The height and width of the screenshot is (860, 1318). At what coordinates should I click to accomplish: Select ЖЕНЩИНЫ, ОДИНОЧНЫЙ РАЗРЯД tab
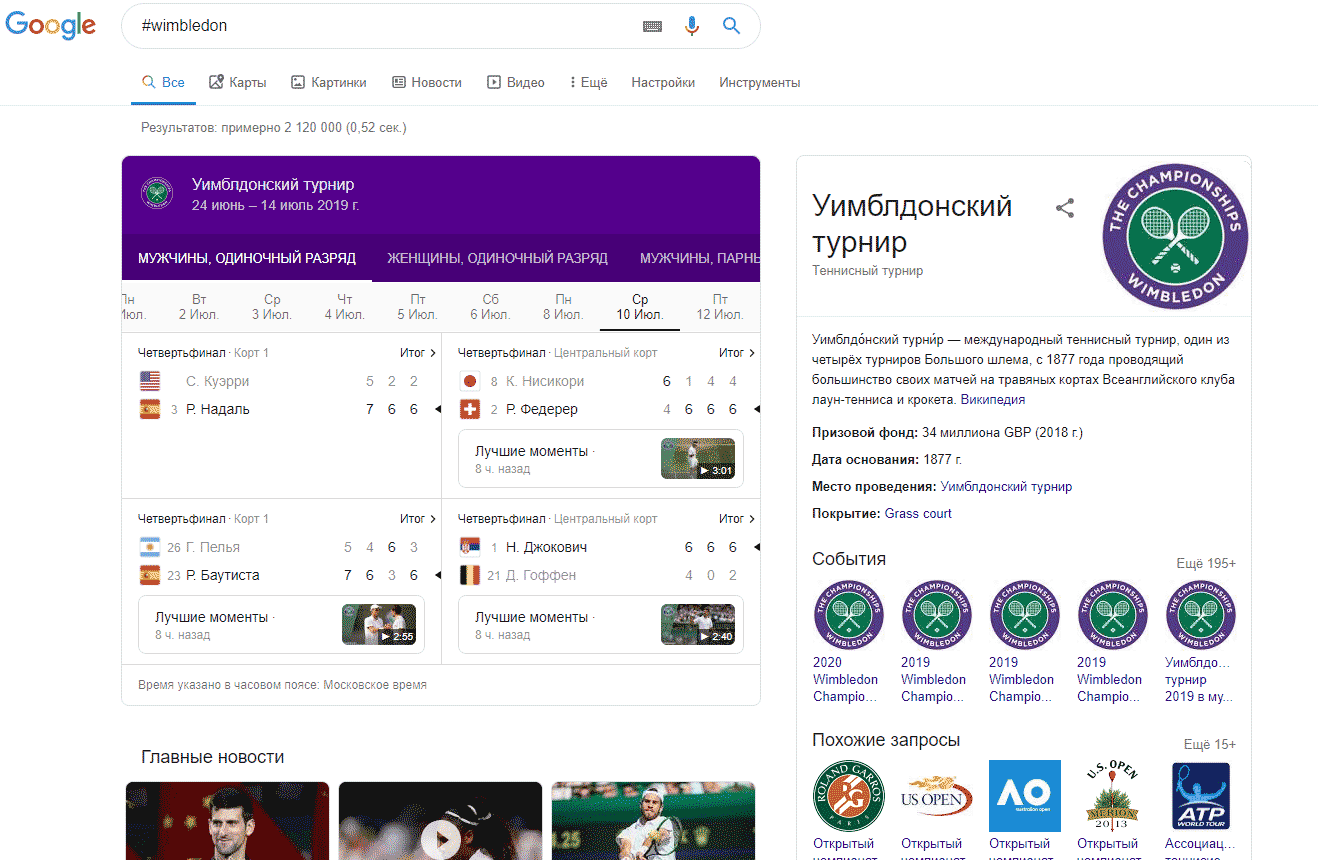497,258
